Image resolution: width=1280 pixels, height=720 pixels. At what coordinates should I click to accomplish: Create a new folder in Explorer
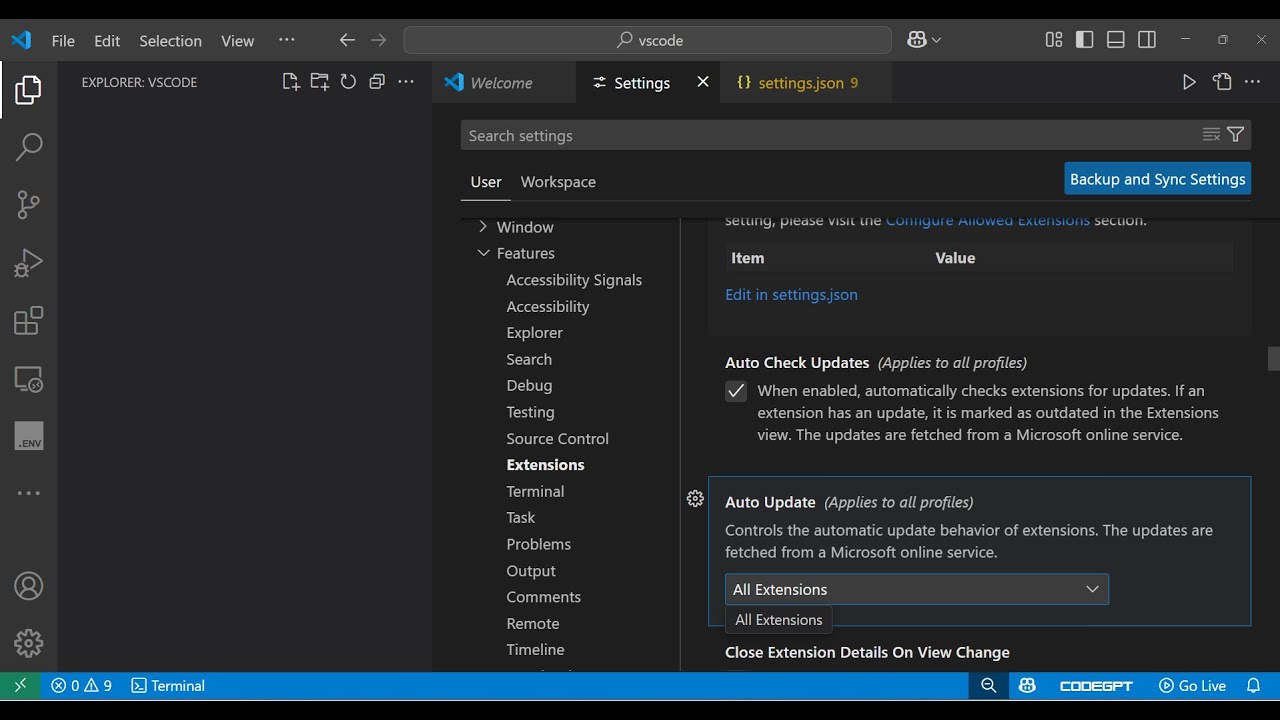319,82
